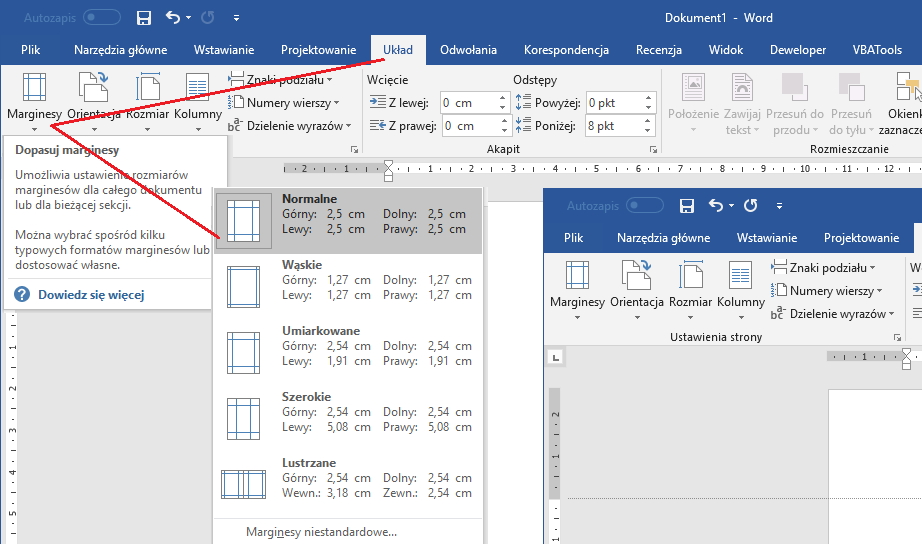Click the Powyżej spacing field
The width and height of the screenshot is (922, 544).
614,103
